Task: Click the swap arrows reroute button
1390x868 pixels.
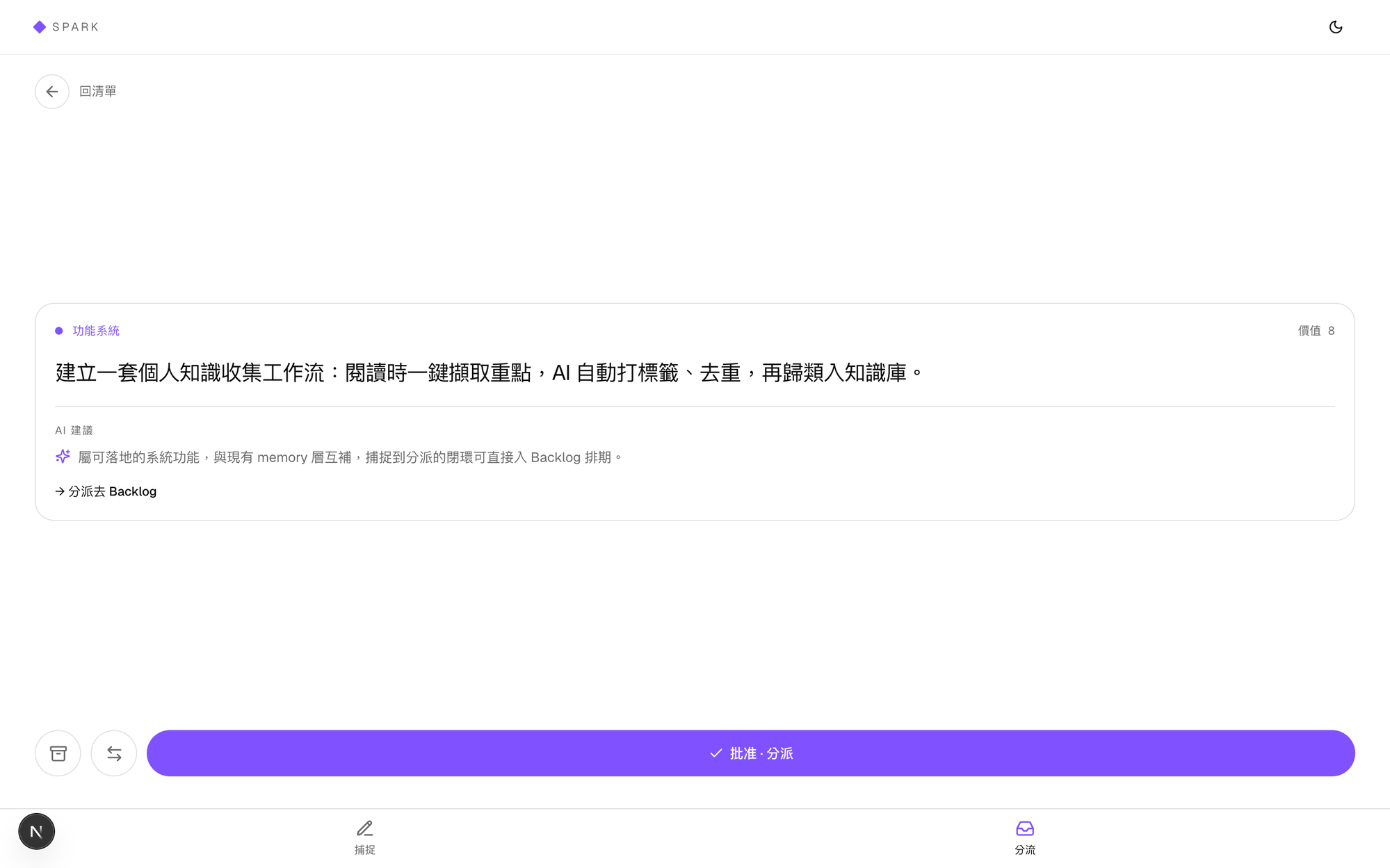Action: click(x=114, y=753)
